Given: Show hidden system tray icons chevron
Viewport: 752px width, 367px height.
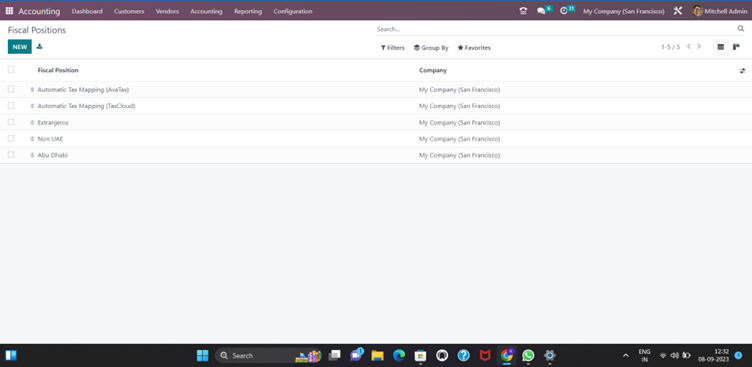Looking at the screenshot, I should click(625, 355).
